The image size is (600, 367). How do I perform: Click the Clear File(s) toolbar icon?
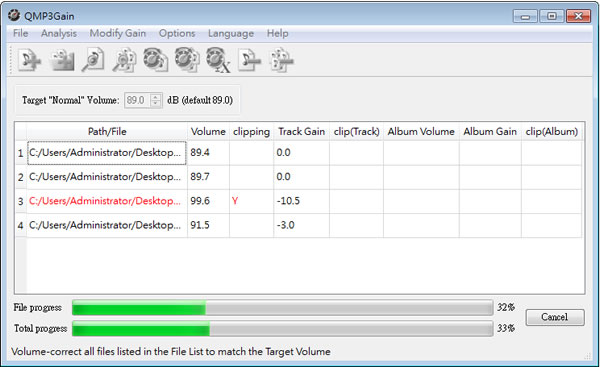pyautogui.click(x=249, y=60)
